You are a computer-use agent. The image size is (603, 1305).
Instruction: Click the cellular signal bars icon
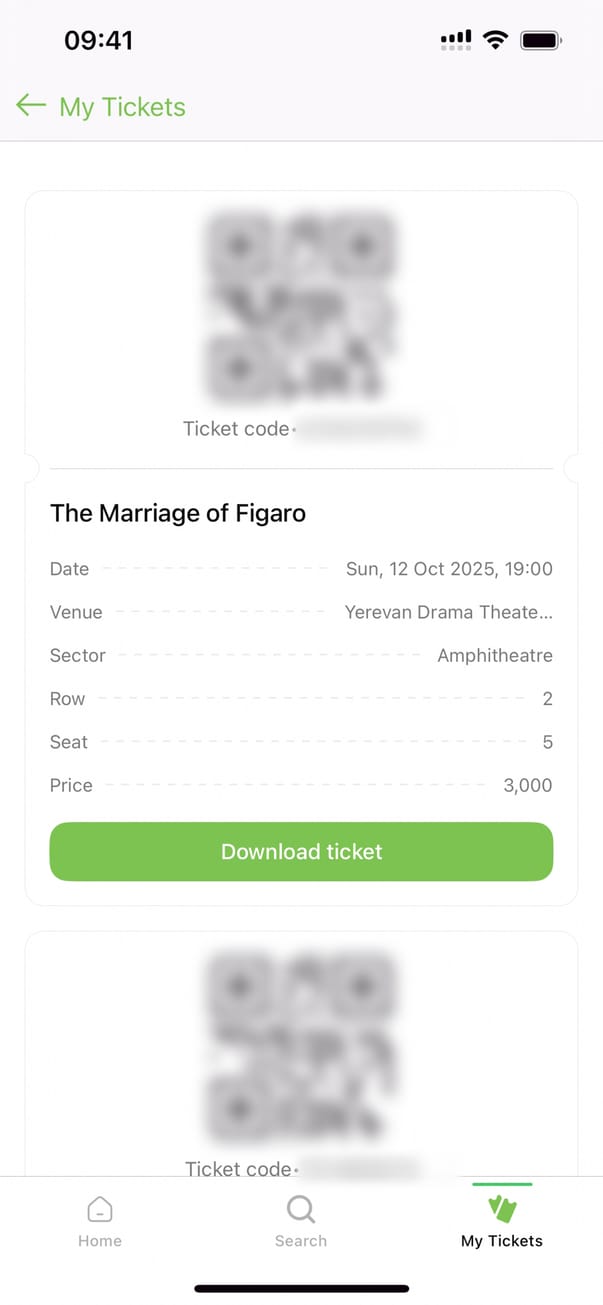pyautogui.click(x=456, y=40)
